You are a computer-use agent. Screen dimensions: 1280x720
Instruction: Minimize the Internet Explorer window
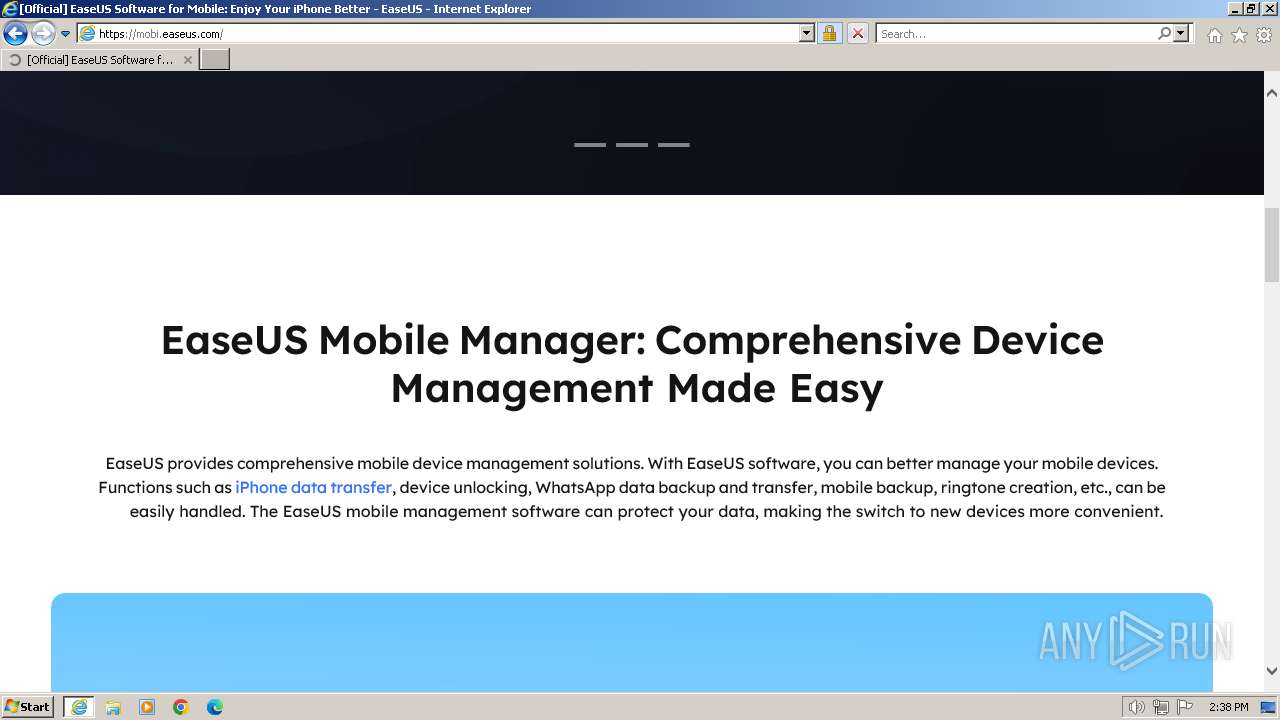point(1234,8)
